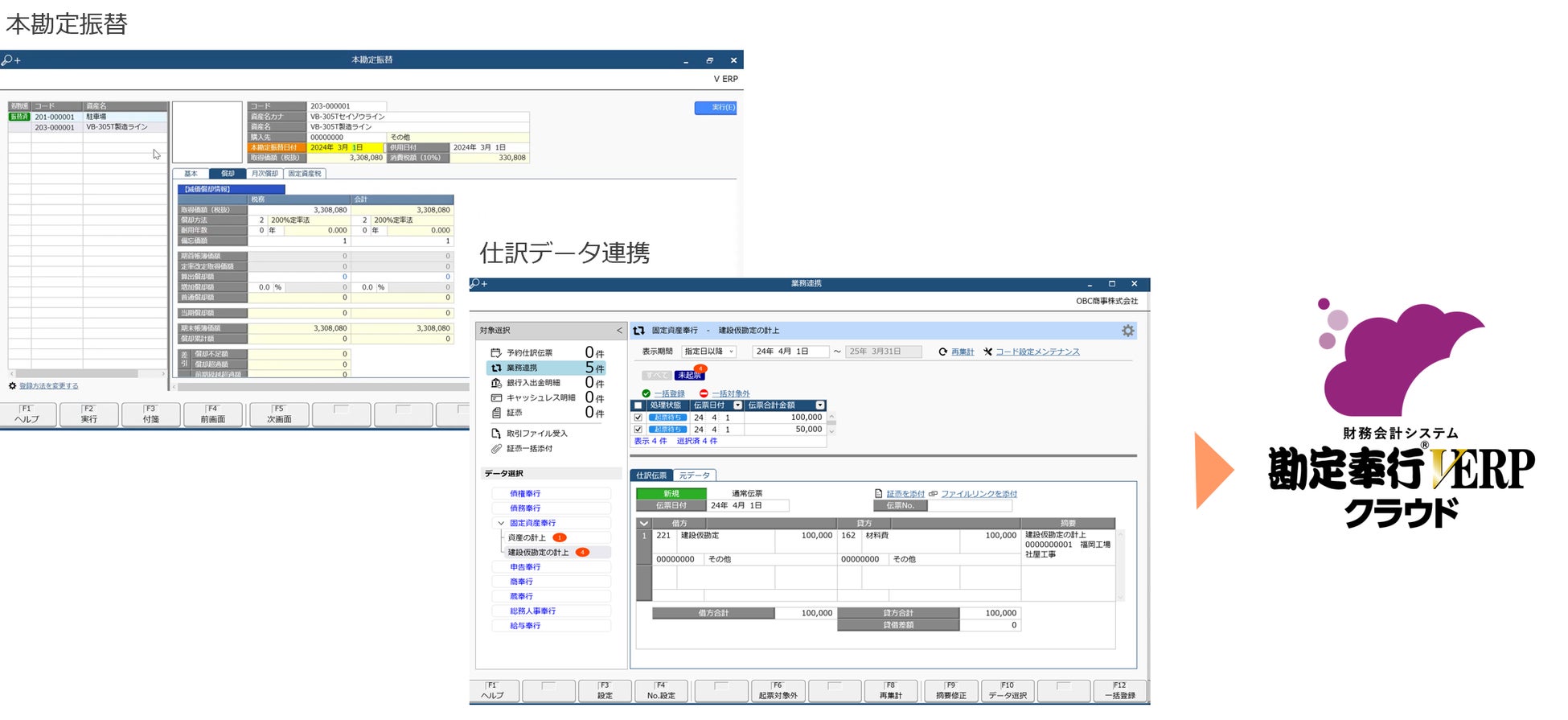Click the キャッシュレス明細 card icon

pos(496,397)
